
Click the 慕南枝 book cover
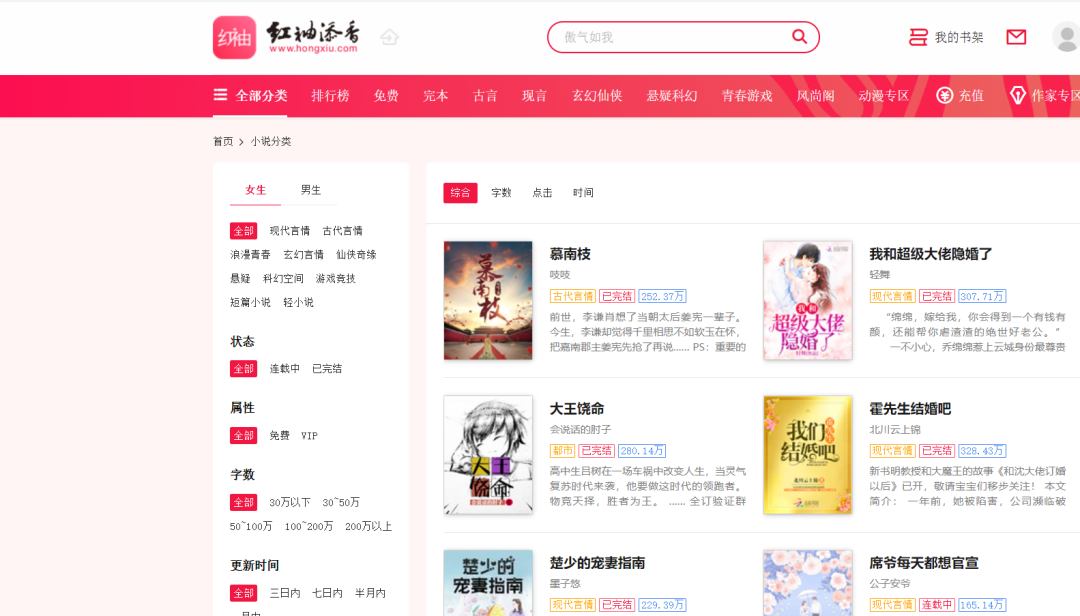click(x=488, y=300)
